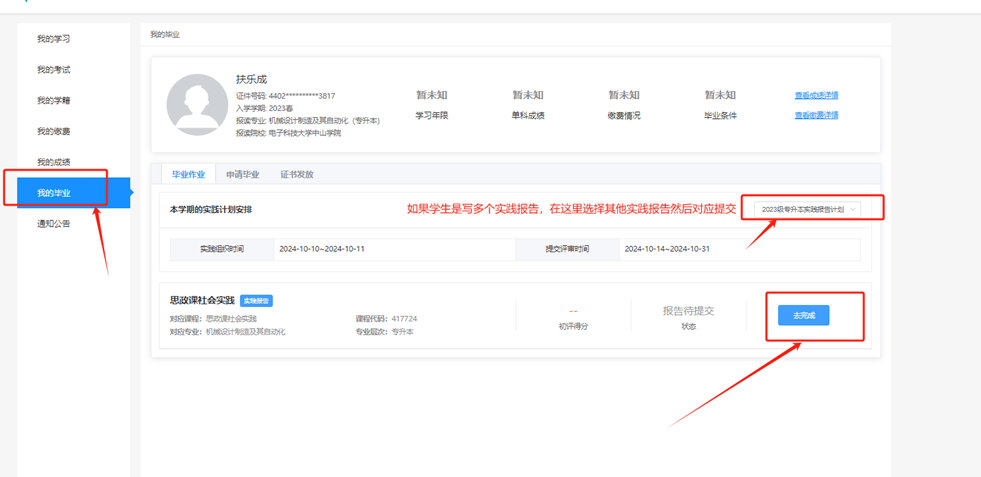
Task: Click the 报告待提交 status text
Action: (x=688, y=311)
